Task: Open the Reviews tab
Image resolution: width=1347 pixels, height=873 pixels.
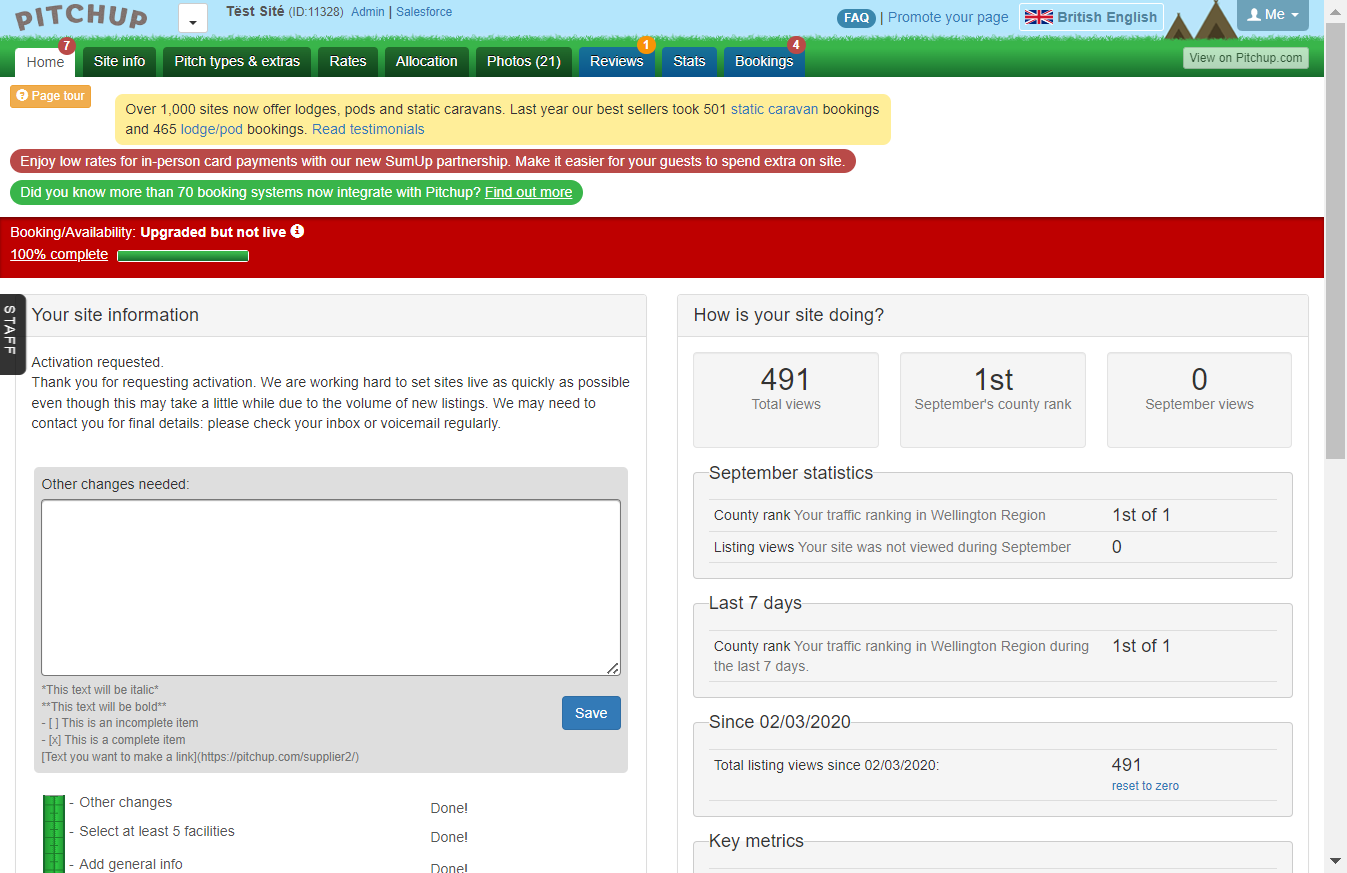Action: point(616,61)
